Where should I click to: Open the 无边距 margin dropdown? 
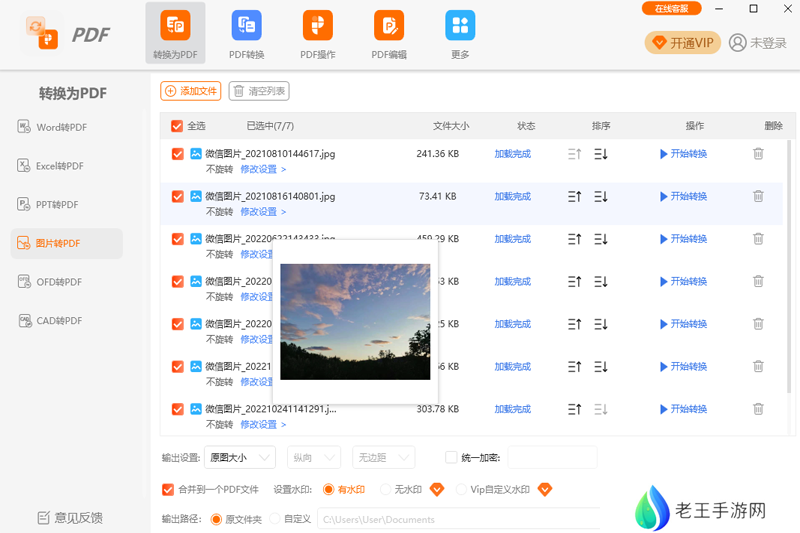tap(384, 458)
